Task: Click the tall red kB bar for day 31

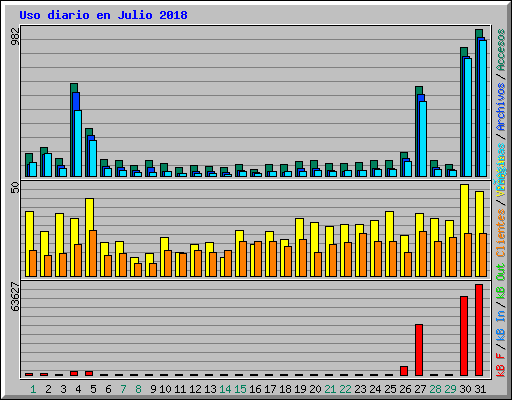Action: tap(479, 330)
